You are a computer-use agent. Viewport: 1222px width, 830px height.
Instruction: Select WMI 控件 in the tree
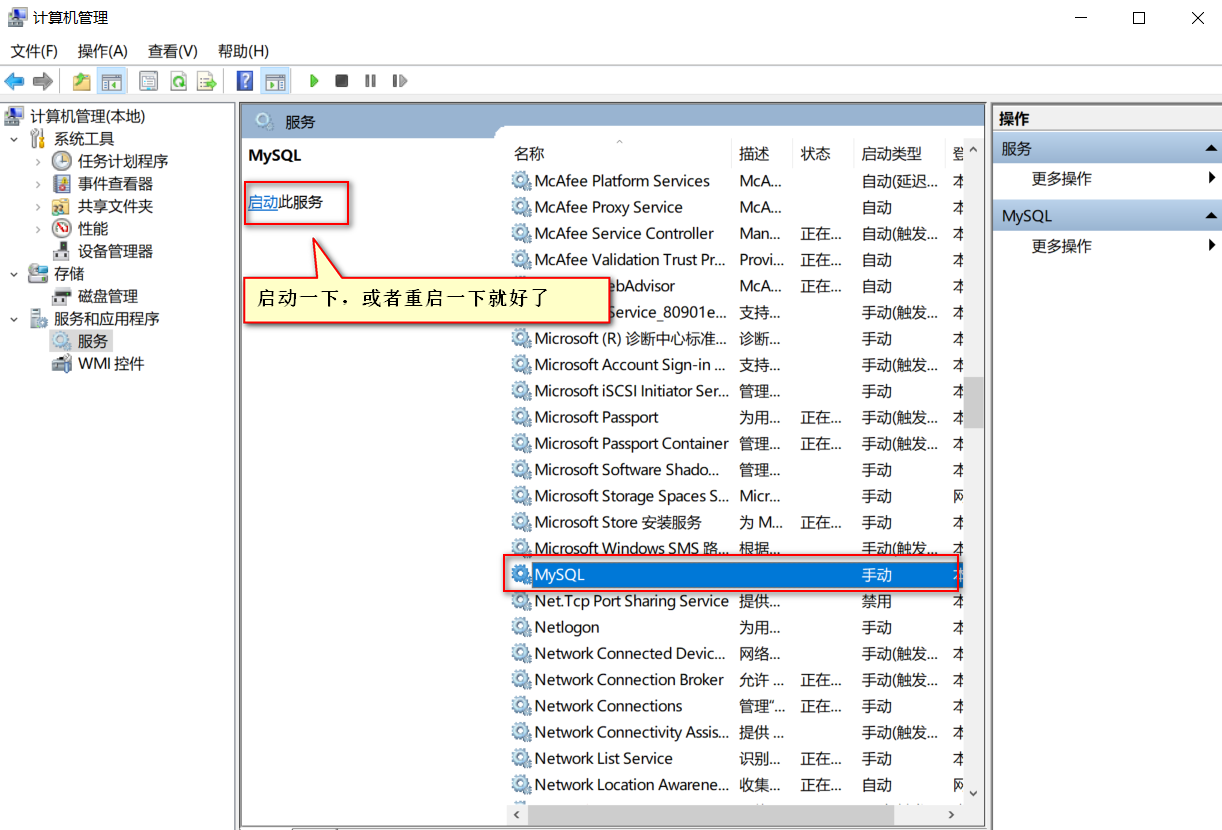tap(111, 364)
